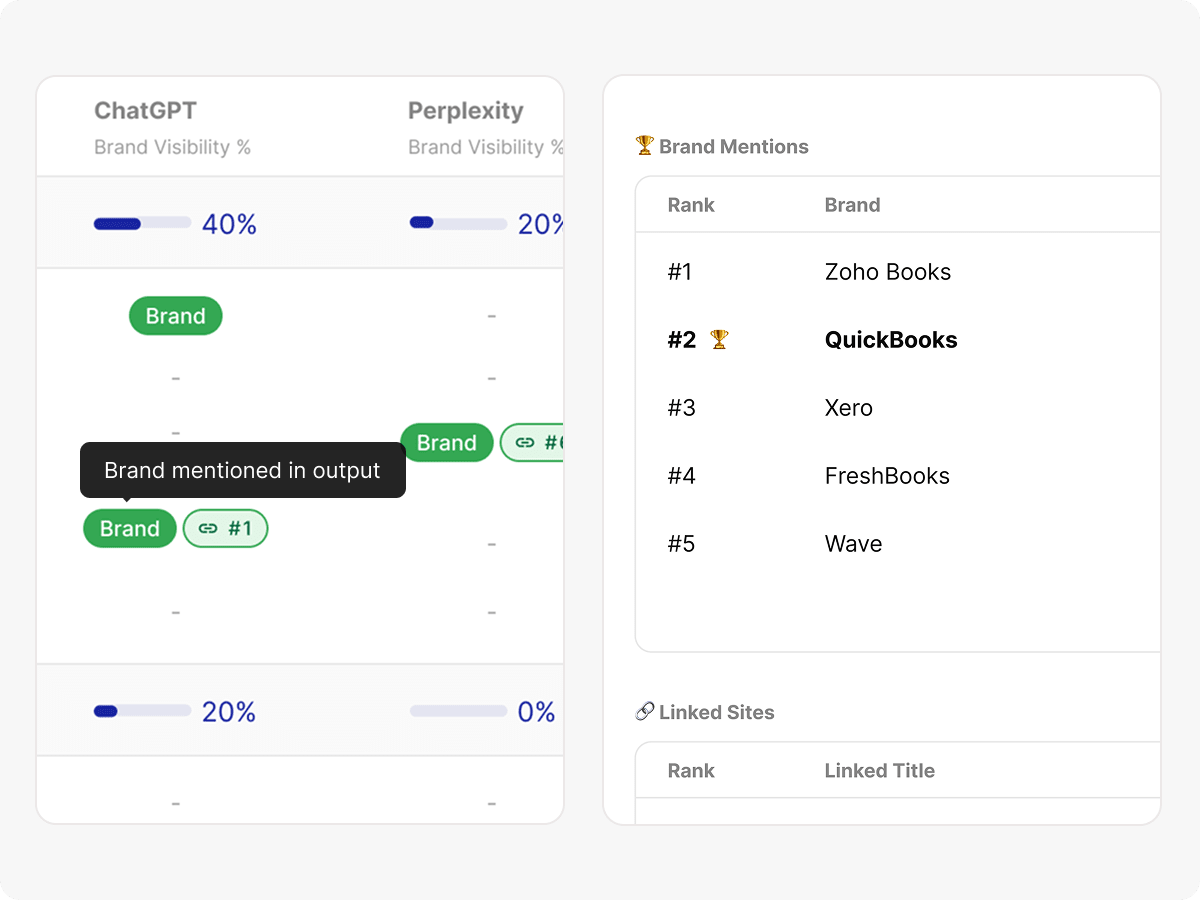Click the Linked Title column header
This screenshot has height=900, width=1200.
pyautogui.click(x=879, y=770)
